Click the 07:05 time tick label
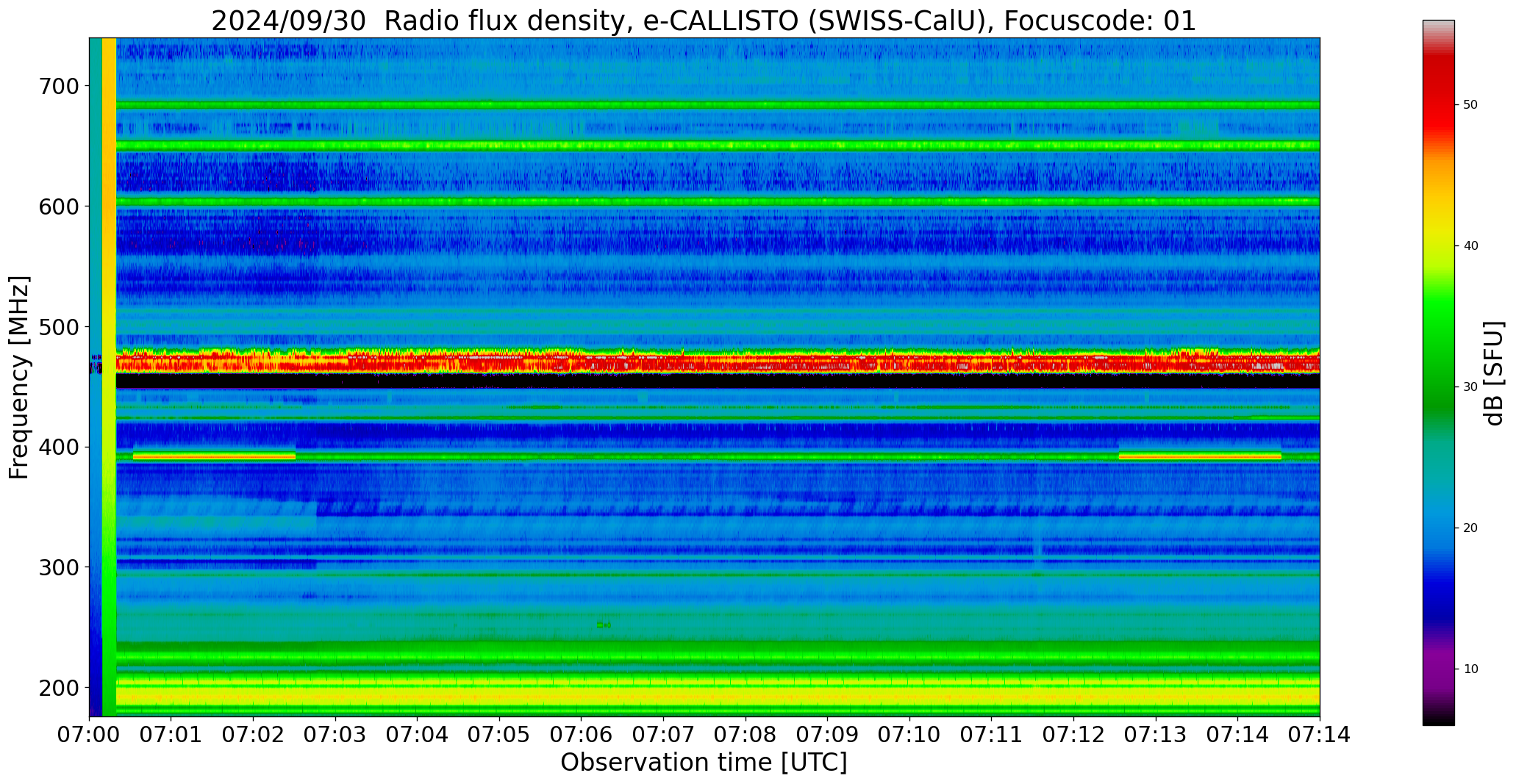The height and width of the screenshot is (784, 1516). click(x=499, y=735)
